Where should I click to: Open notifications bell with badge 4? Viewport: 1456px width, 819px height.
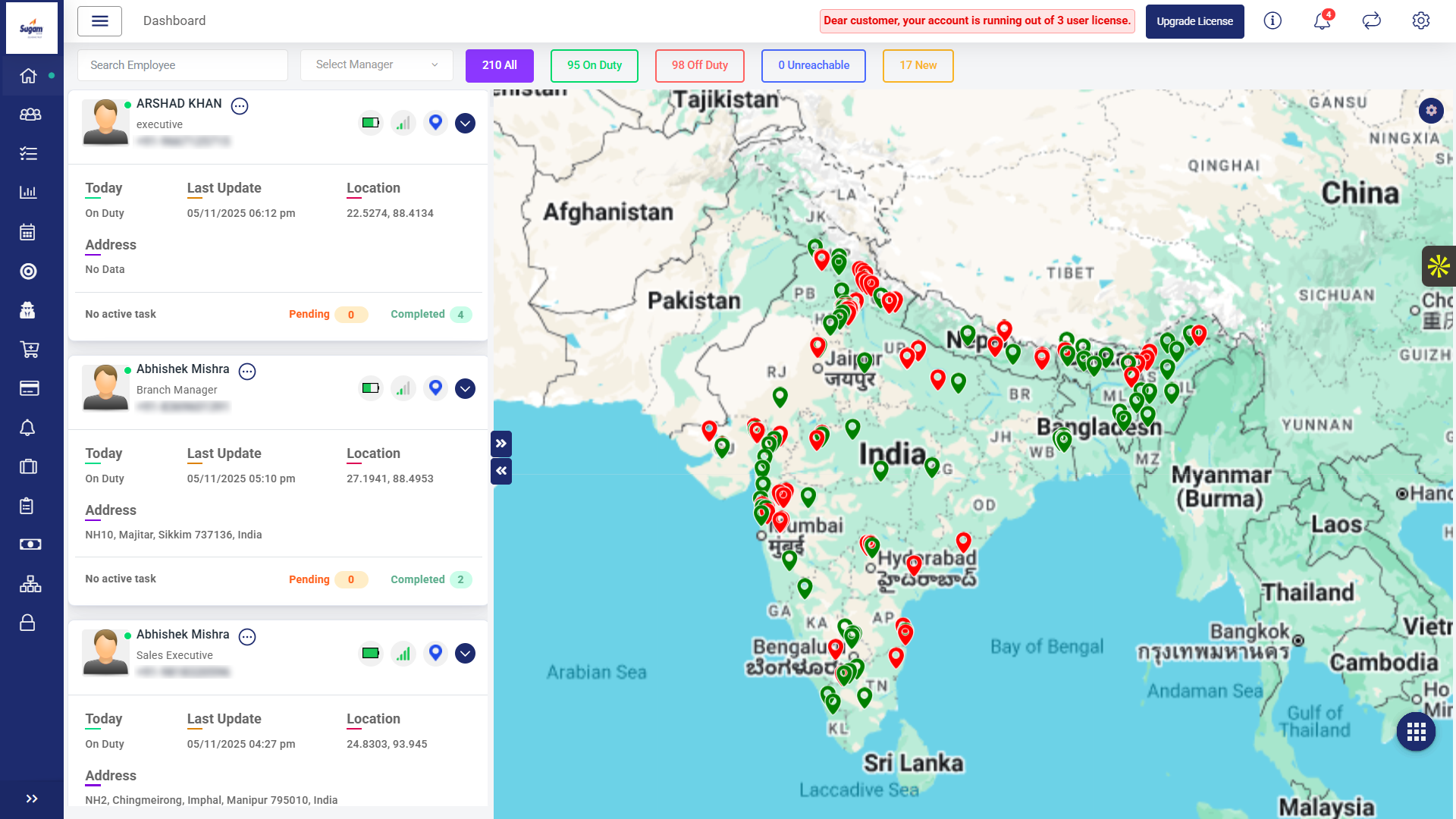pyautogui.click(x=1323, y=20)
